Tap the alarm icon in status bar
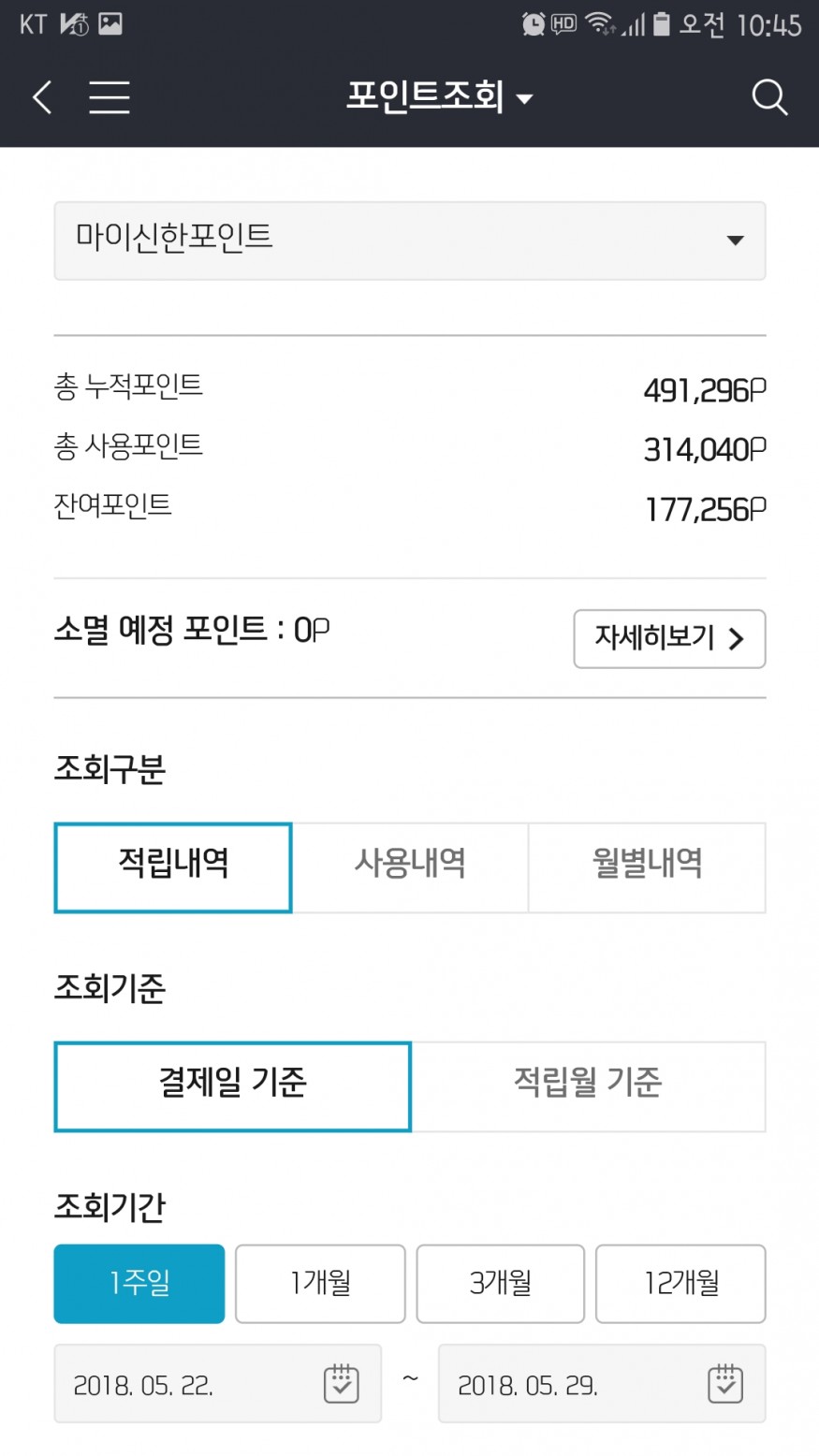819x1456 pixels. (534, 24)
